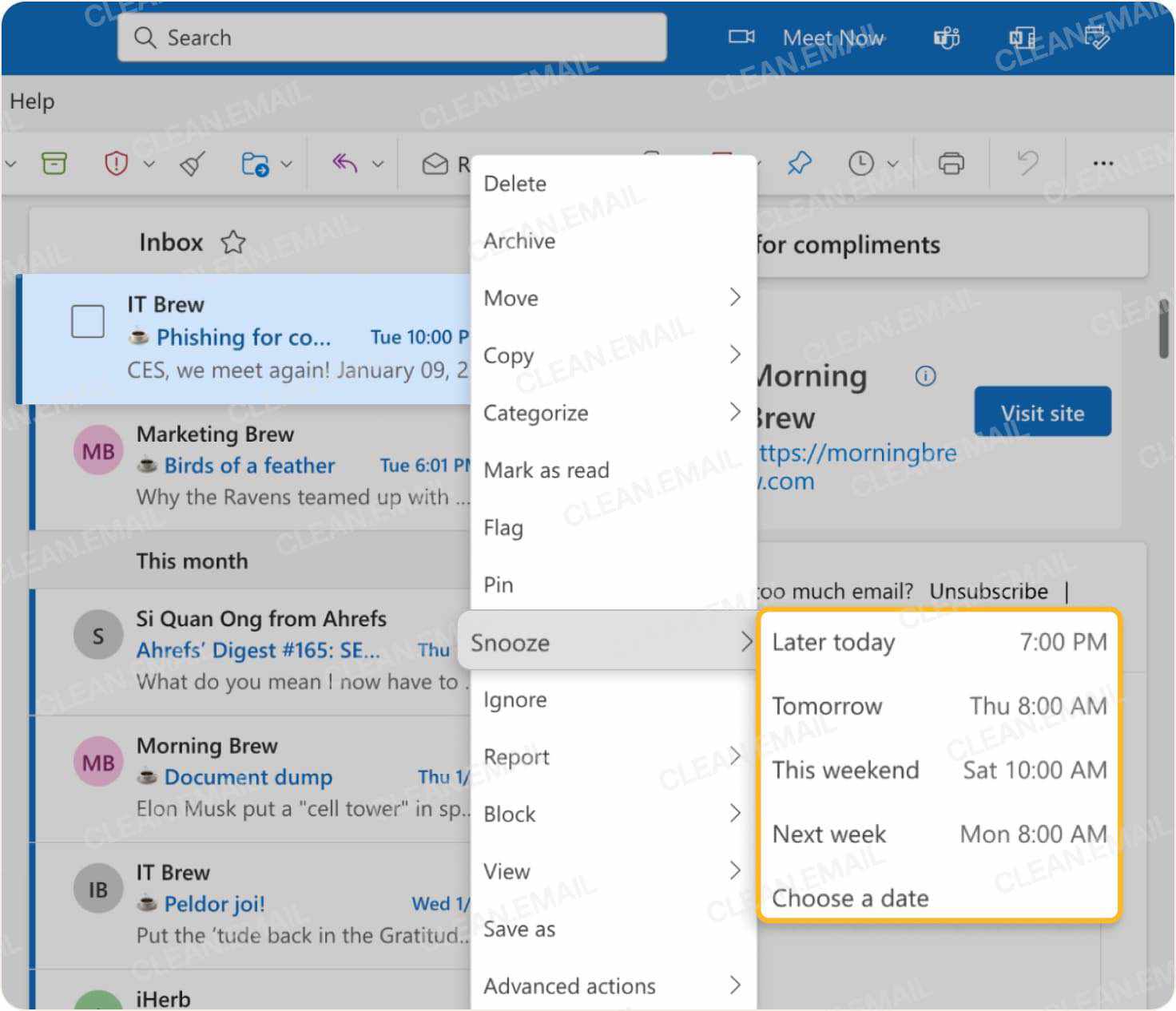The height and width of the screenshot is (1011, 1176).
Task: Click the Move to folder icon
Action: point(254,163)
